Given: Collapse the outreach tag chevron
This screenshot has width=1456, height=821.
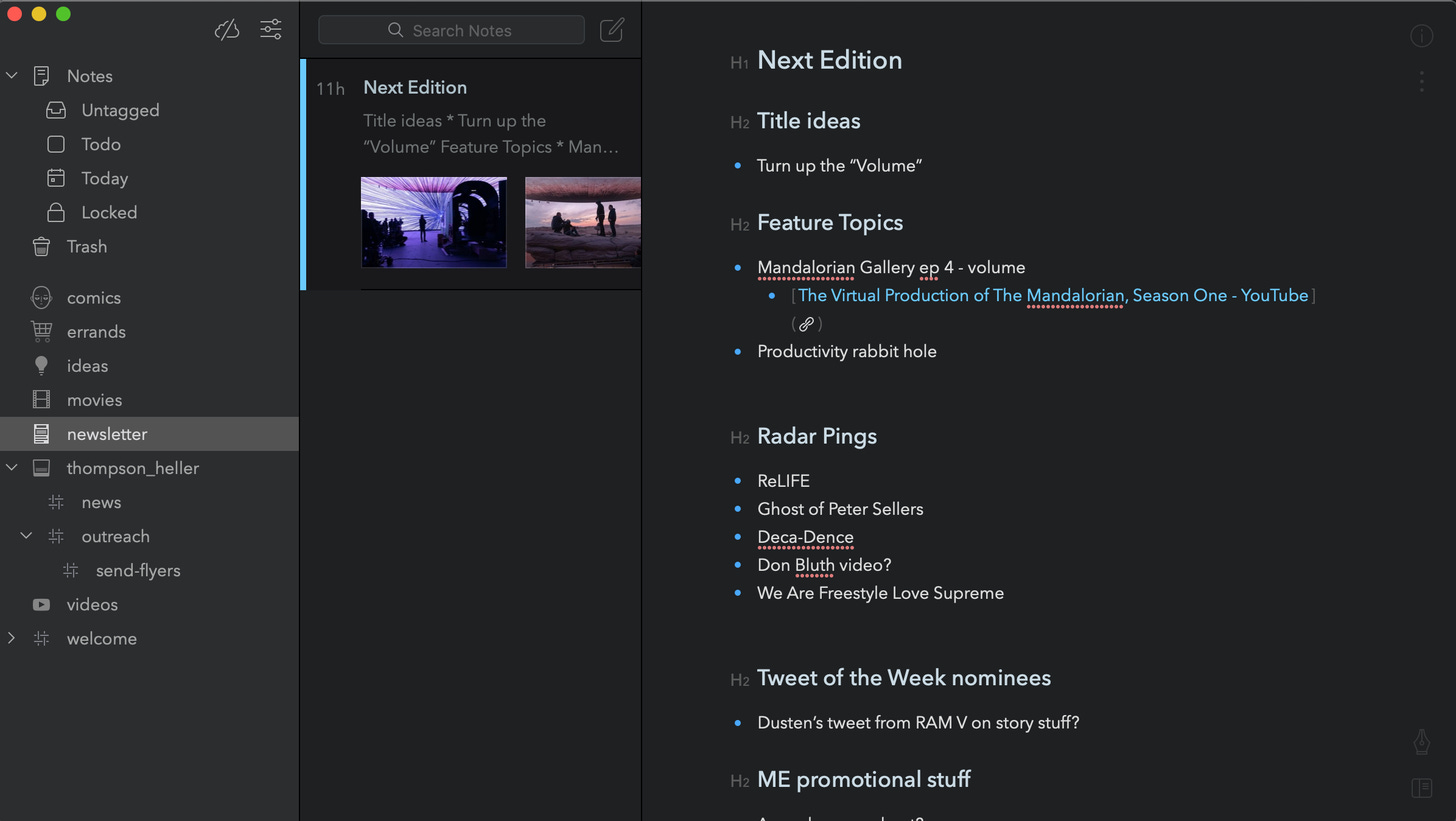Looking at the screenshot, I should (x=27, y=536).
